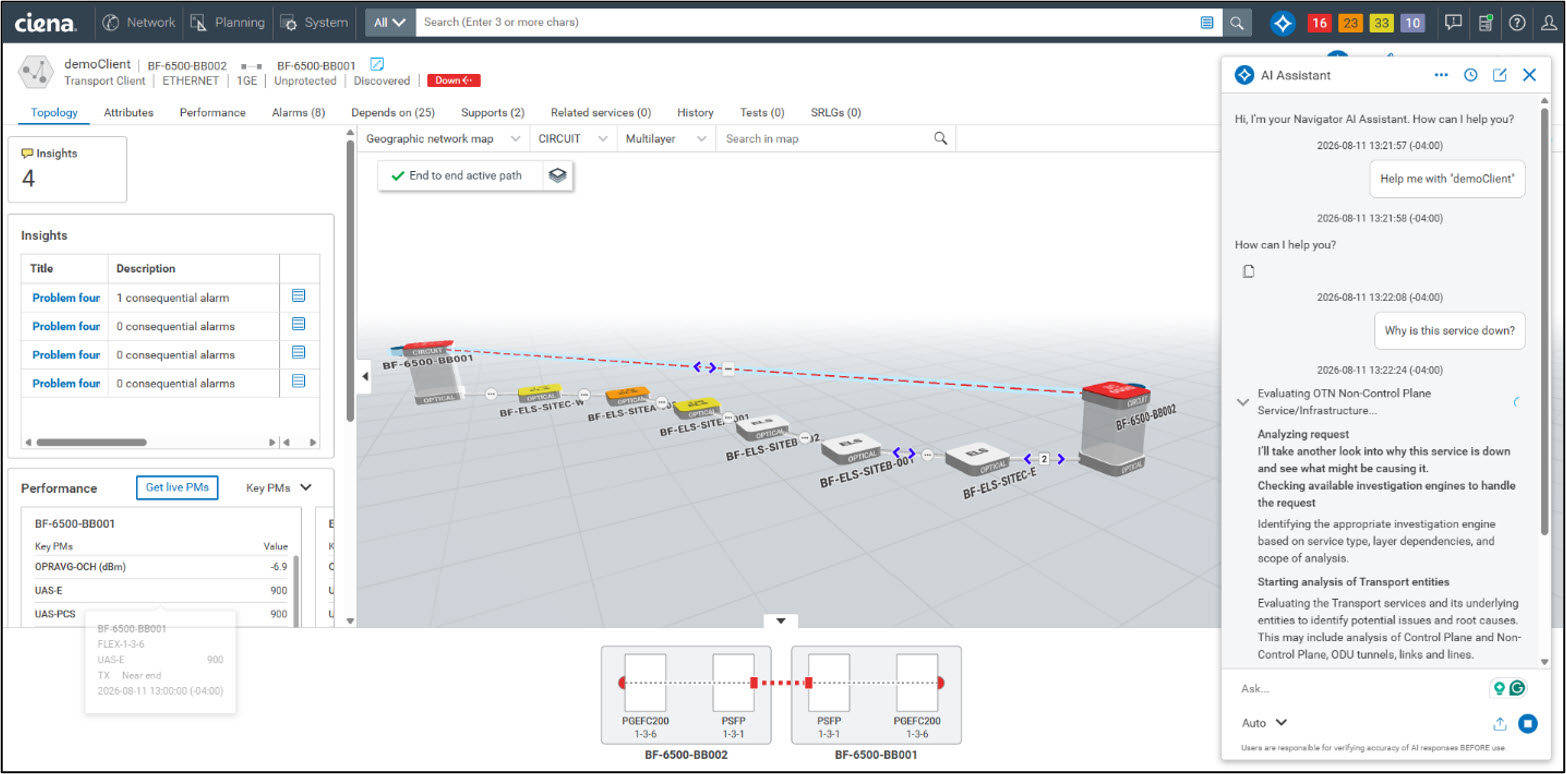Switch to the Attributes tab
1566x774 pixels.
point(128,113)
